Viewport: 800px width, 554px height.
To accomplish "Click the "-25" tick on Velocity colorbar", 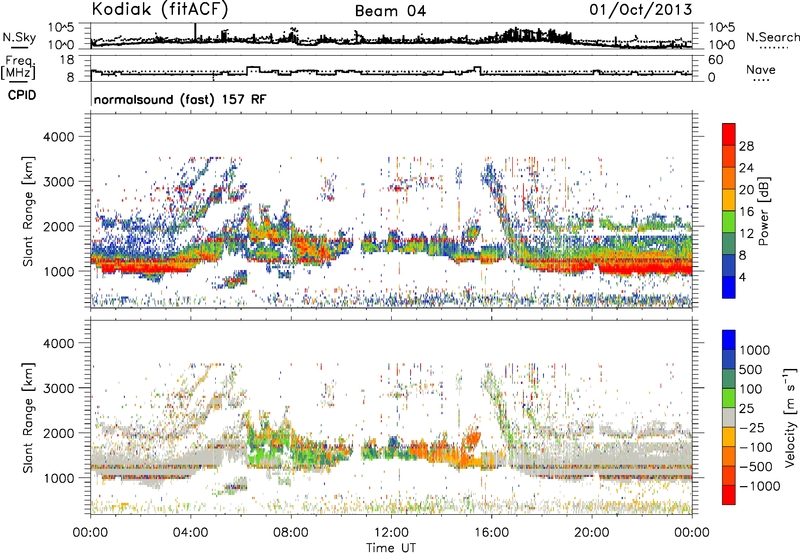I will [751, 427].
